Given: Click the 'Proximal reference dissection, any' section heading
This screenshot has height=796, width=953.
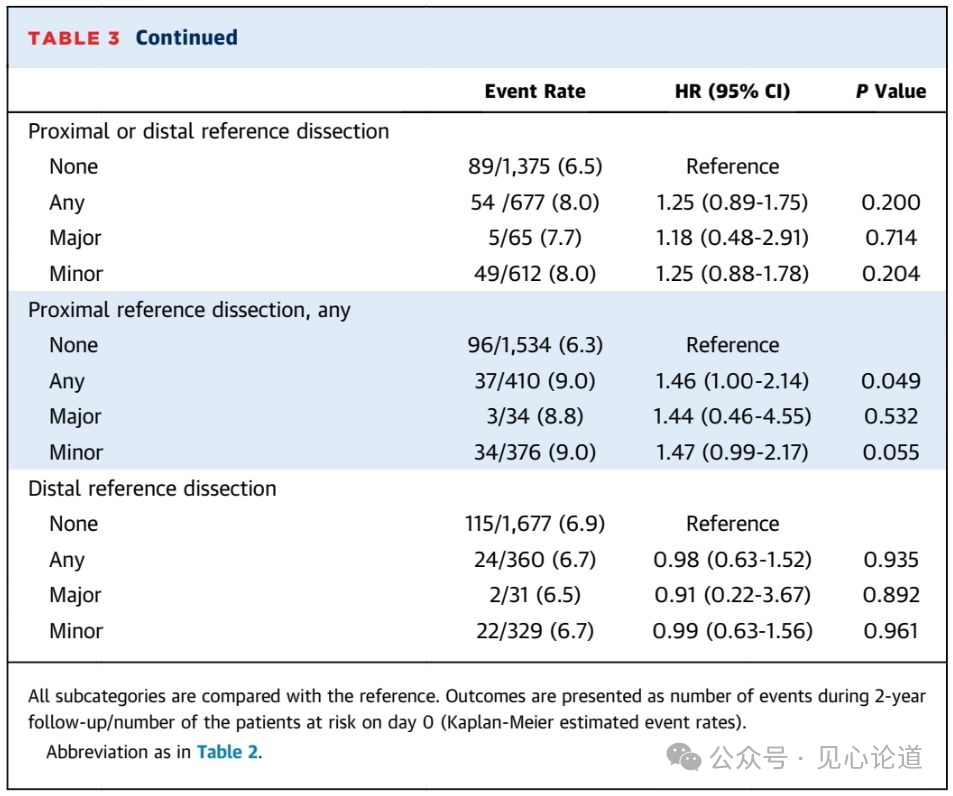Looking at the screenshot, I should pos(189,310).
